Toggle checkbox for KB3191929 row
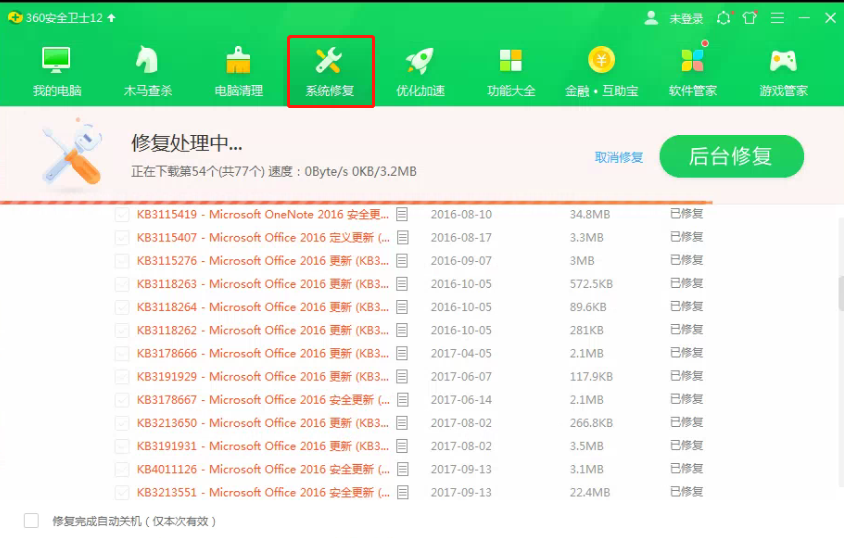 (x=122, y=377)
